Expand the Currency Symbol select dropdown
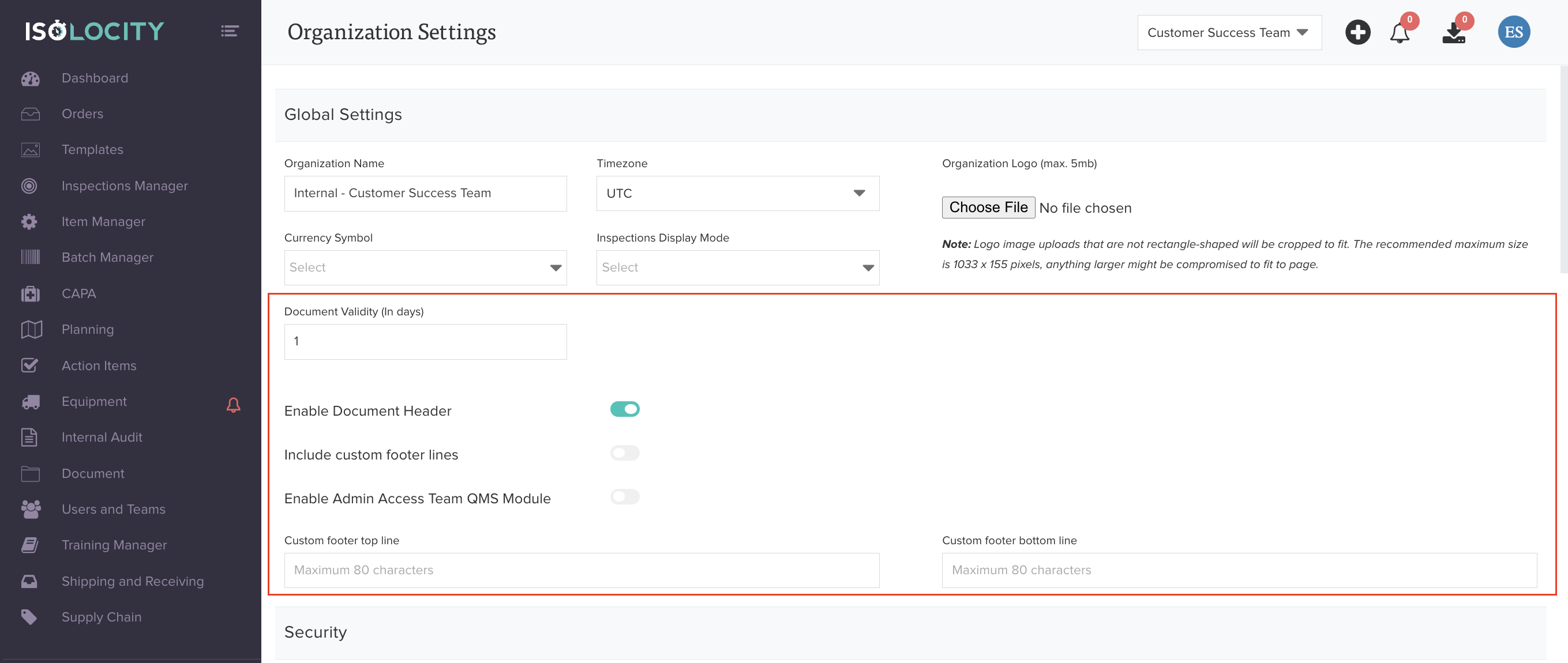The width and height of the screenshot is (1568, 663). click(x=425, y=268)
